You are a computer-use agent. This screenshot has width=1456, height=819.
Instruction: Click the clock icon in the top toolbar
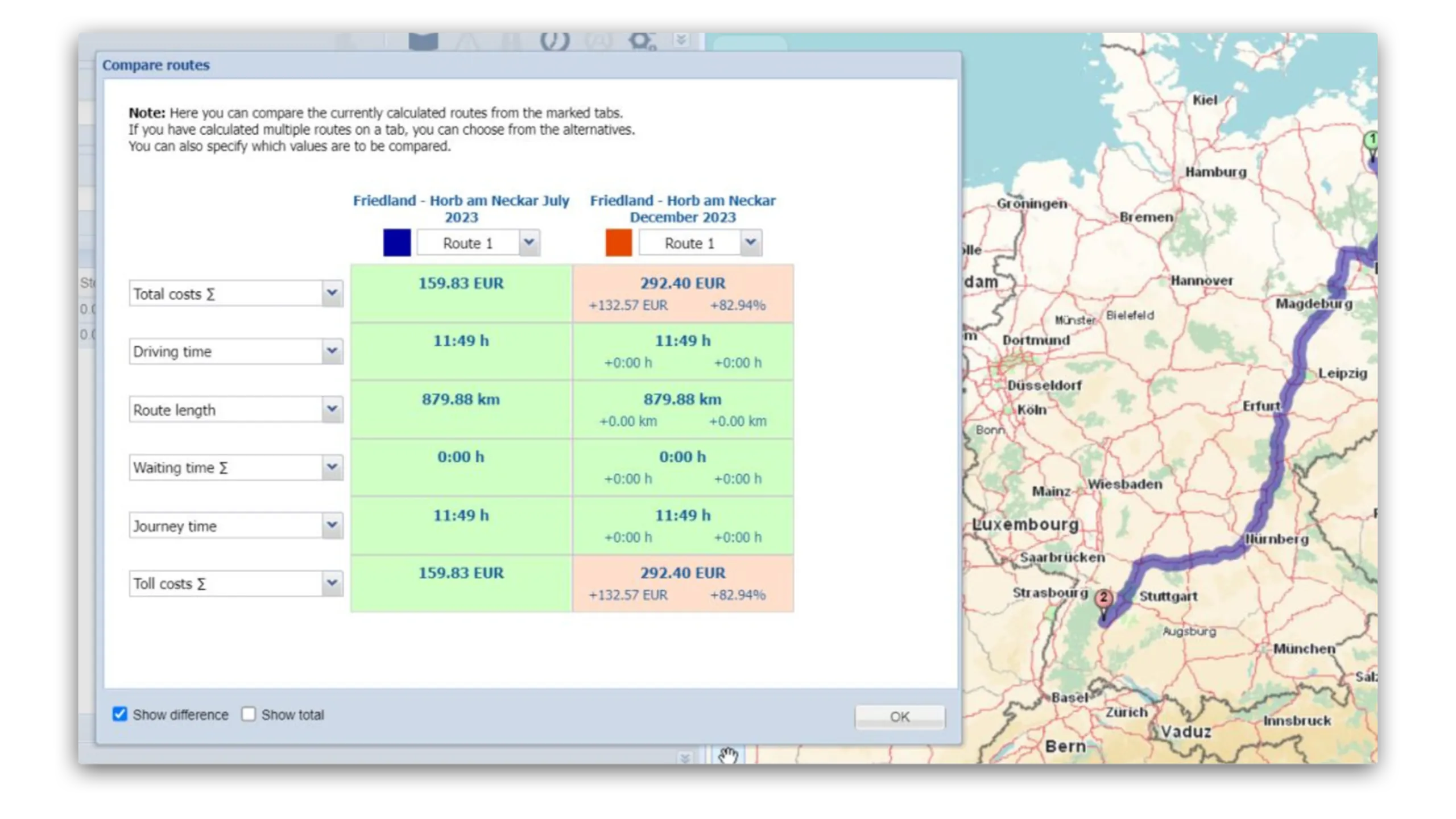coord(555,42)
